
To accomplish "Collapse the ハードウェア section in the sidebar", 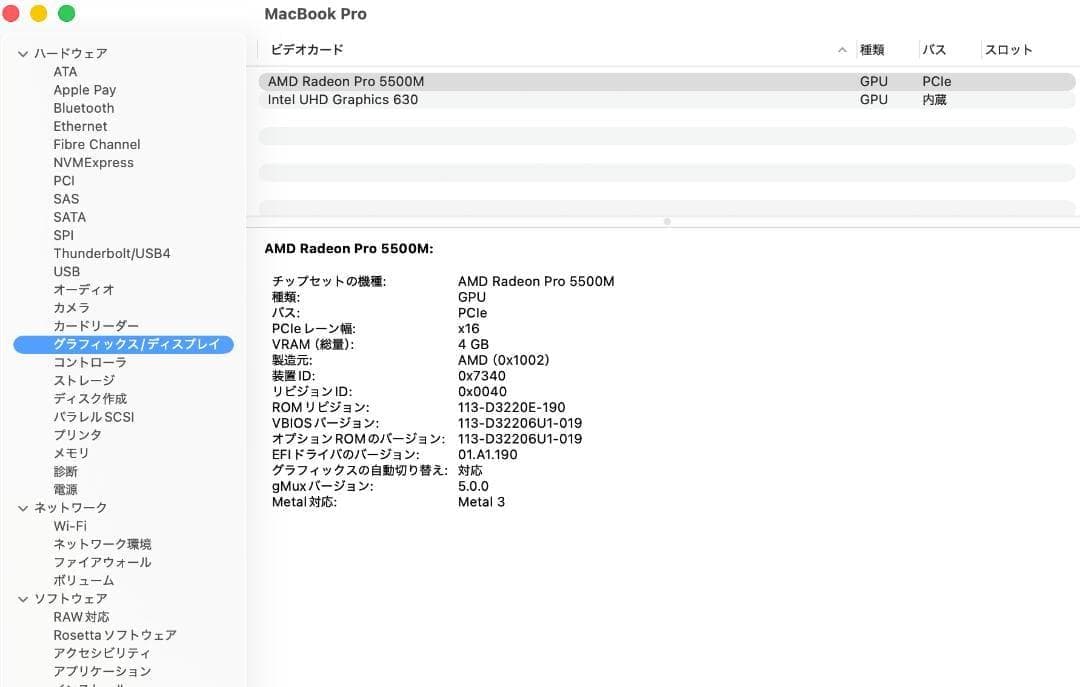I will click(x=22, y=53).
